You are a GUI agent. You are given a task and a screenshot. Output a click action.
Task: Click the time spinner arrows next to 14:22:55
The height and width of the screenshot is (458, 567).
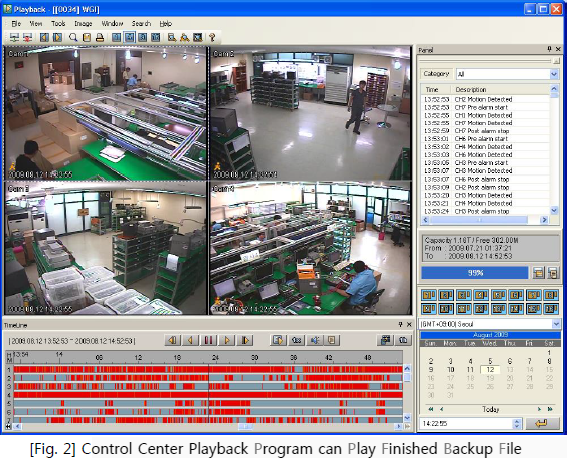pos(517,423)
